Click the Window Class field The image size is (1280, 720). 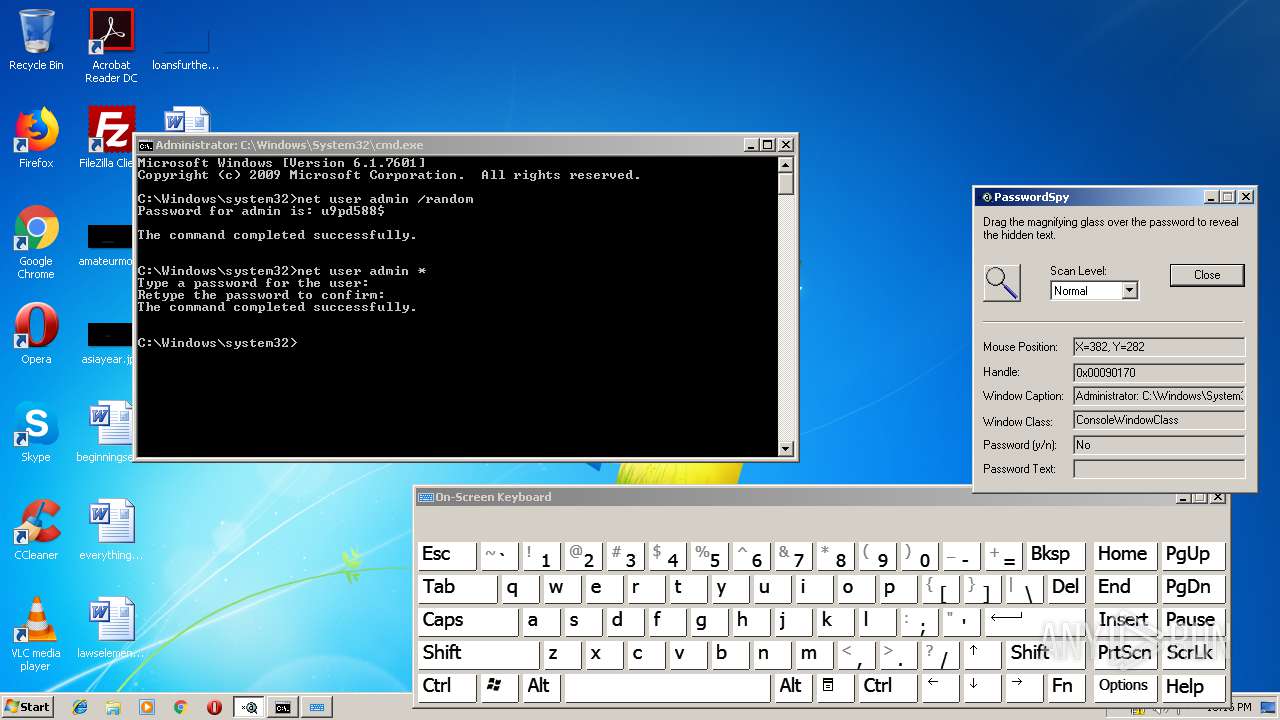1159,420
